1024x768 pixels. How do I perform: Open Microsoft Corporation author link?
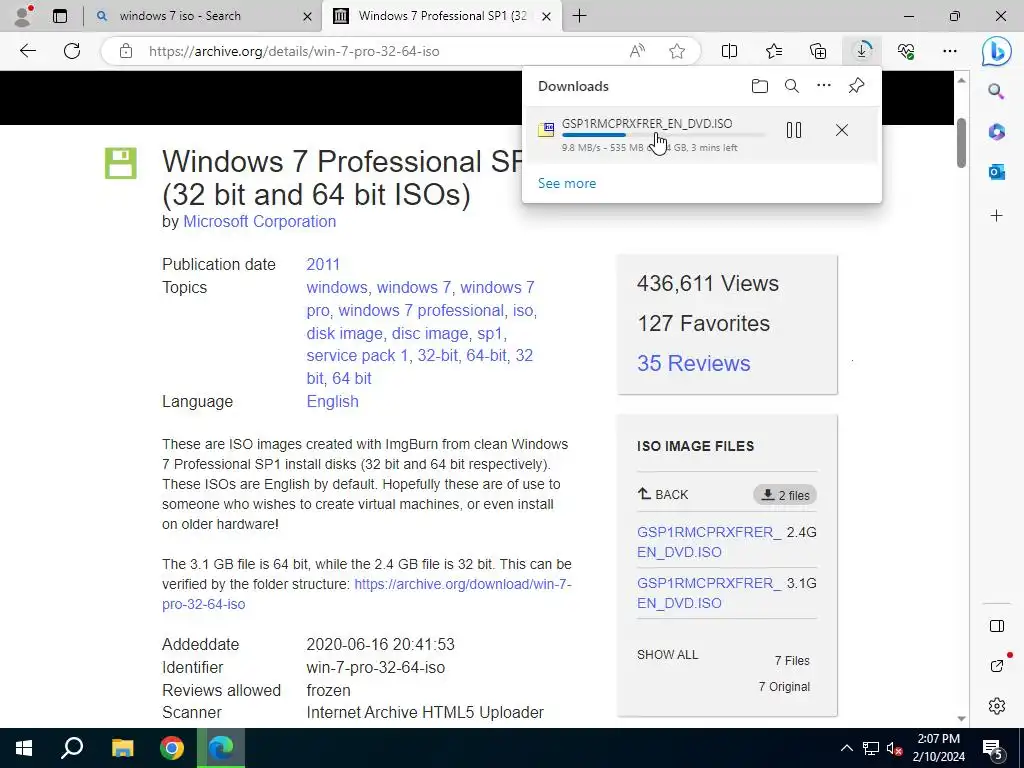point(259,221)
